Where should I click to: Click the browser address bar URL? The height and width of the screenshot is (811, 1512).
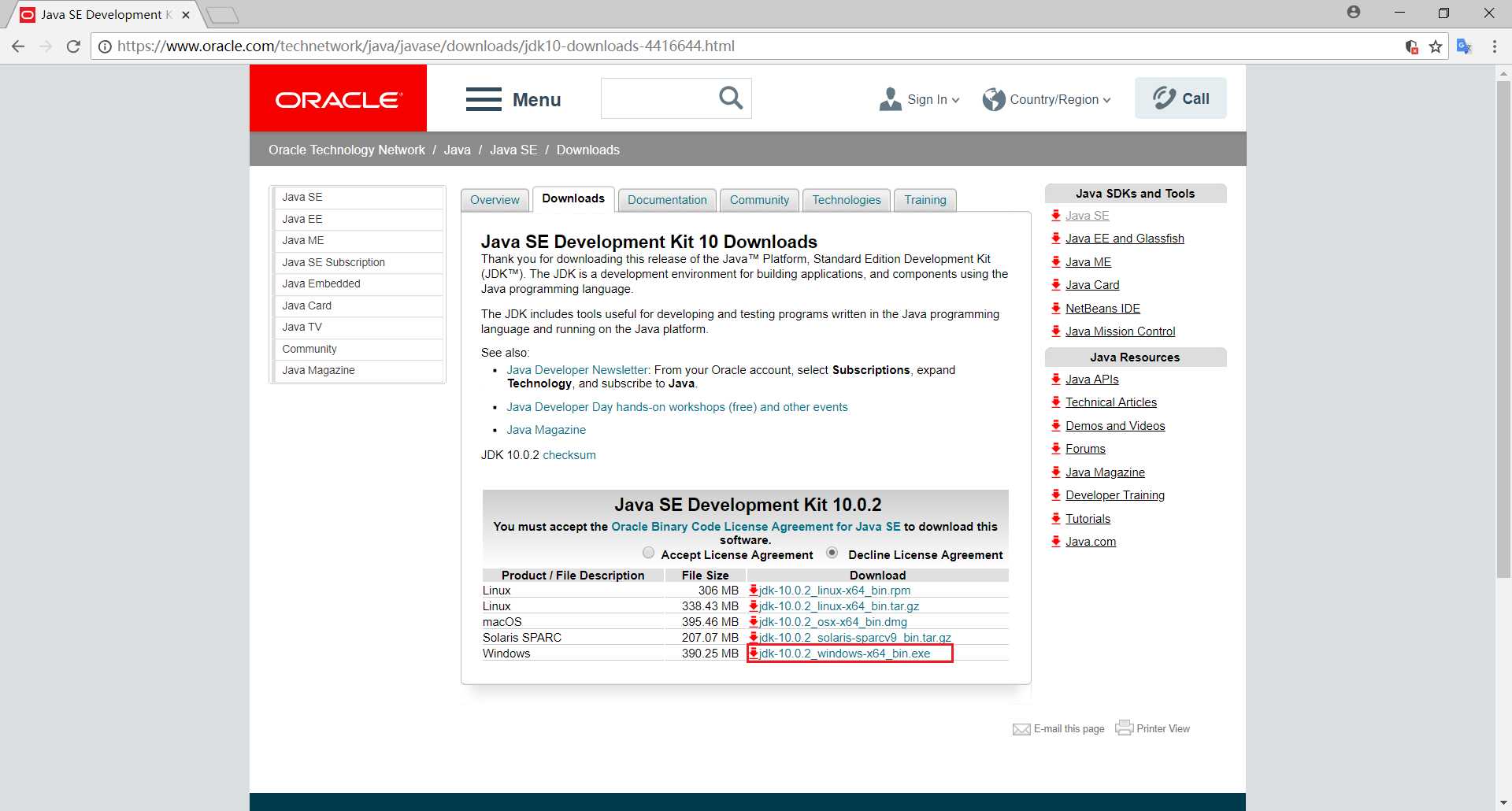425,46
